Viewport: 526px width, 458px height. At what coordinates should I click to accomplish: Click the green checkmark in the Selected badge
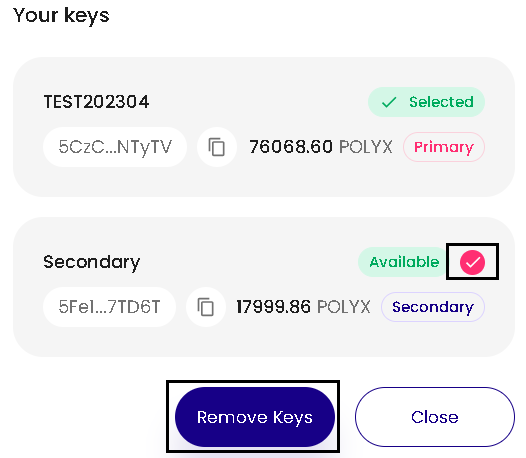(389, 102)
